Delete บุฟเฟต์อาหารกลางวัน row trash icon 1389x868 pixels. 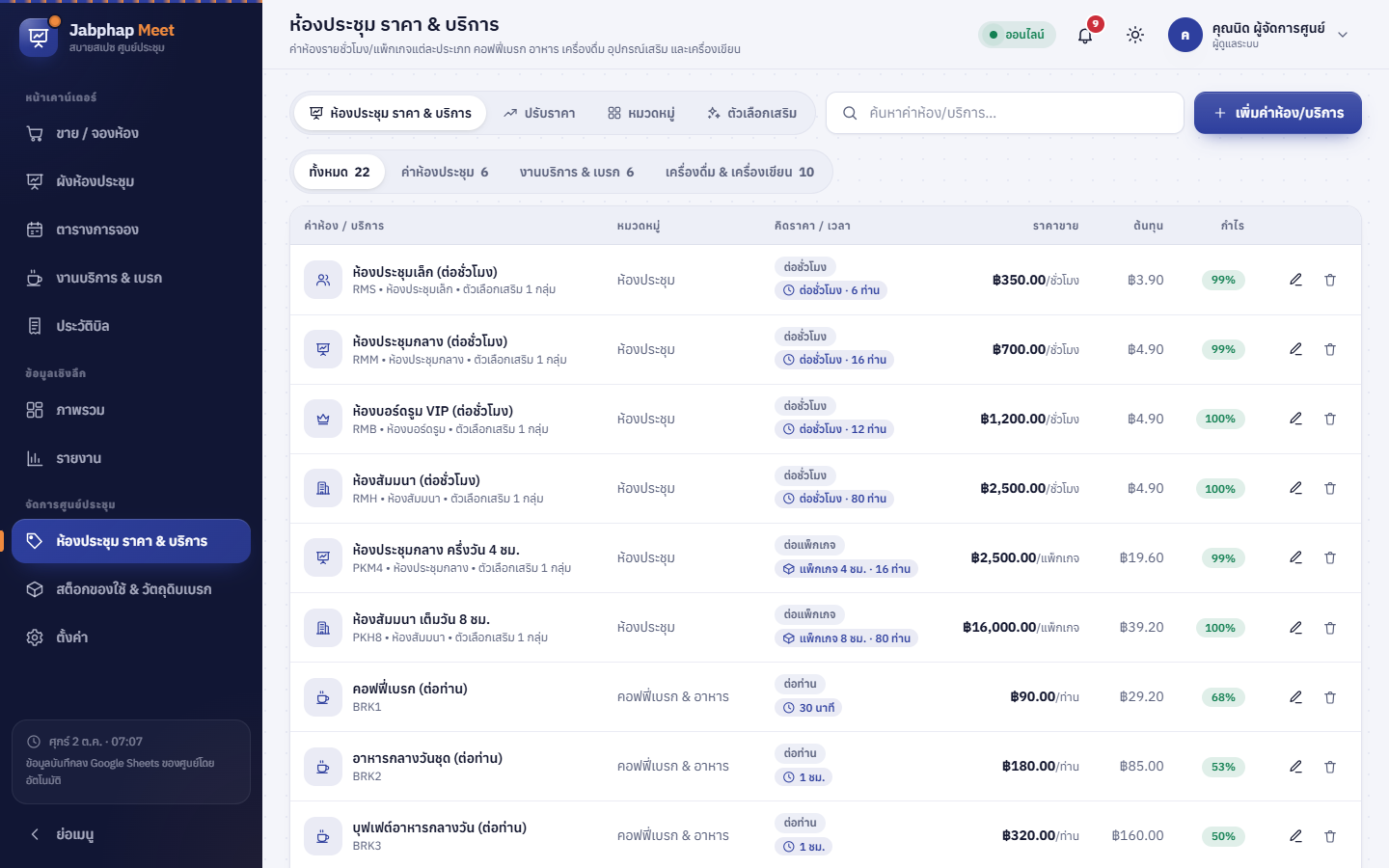point(1330,836)
